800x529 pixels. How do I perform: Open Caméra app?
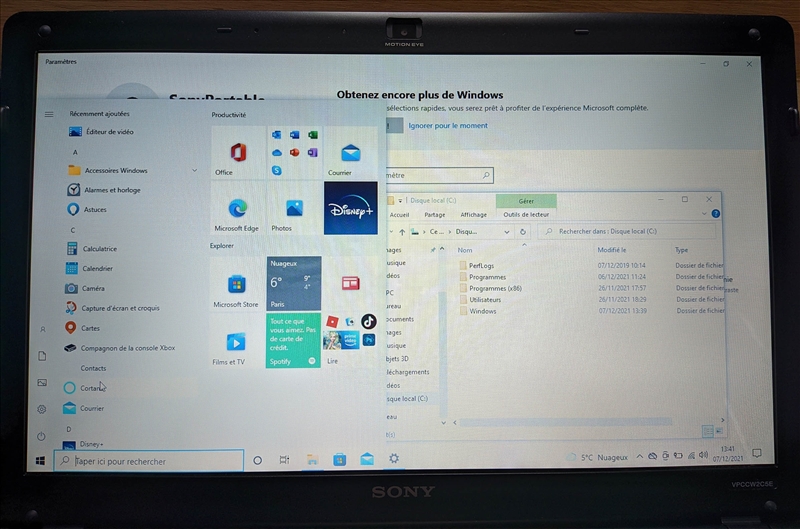coord(85,288)
